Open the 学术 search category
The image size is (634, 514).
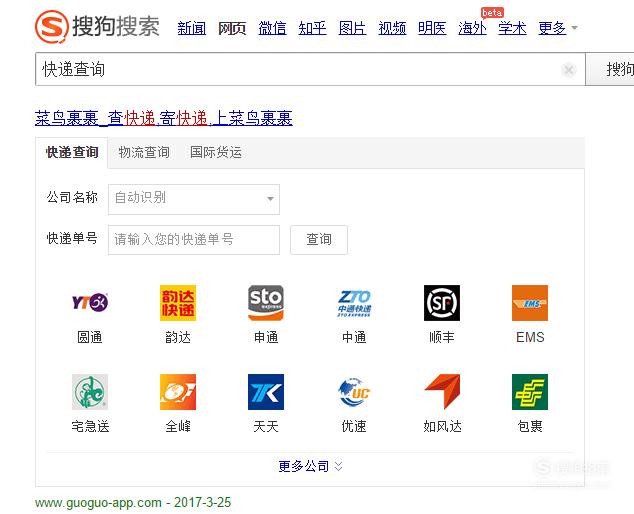click(x=512, y=28)
